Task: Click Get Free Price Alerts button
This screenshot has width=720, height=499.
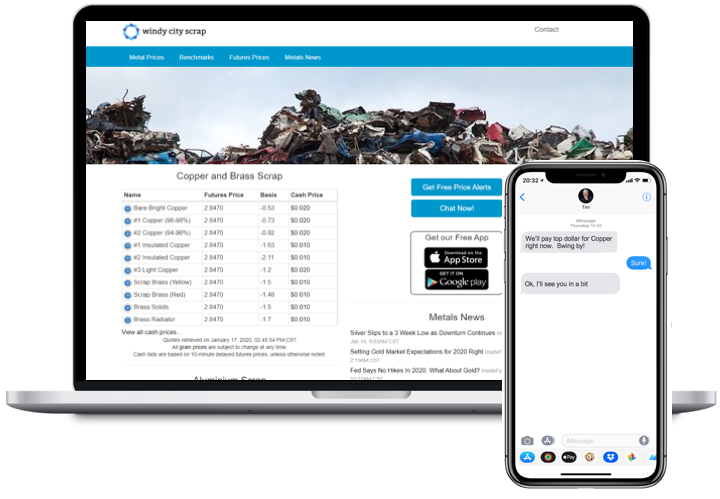Action: [456, 187]
